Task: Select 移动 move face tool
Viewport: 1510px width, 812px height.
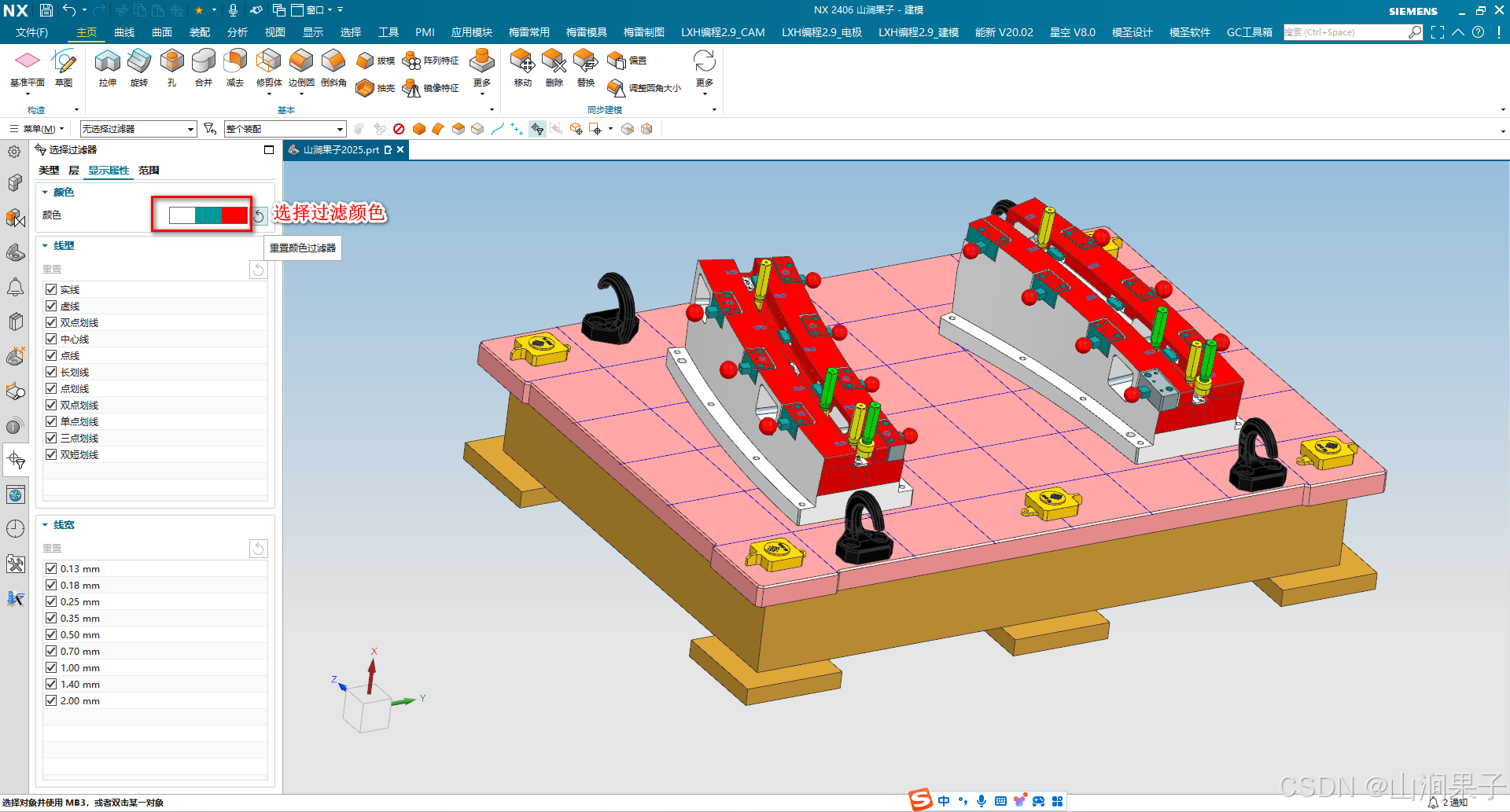Action: pos(523,68)
